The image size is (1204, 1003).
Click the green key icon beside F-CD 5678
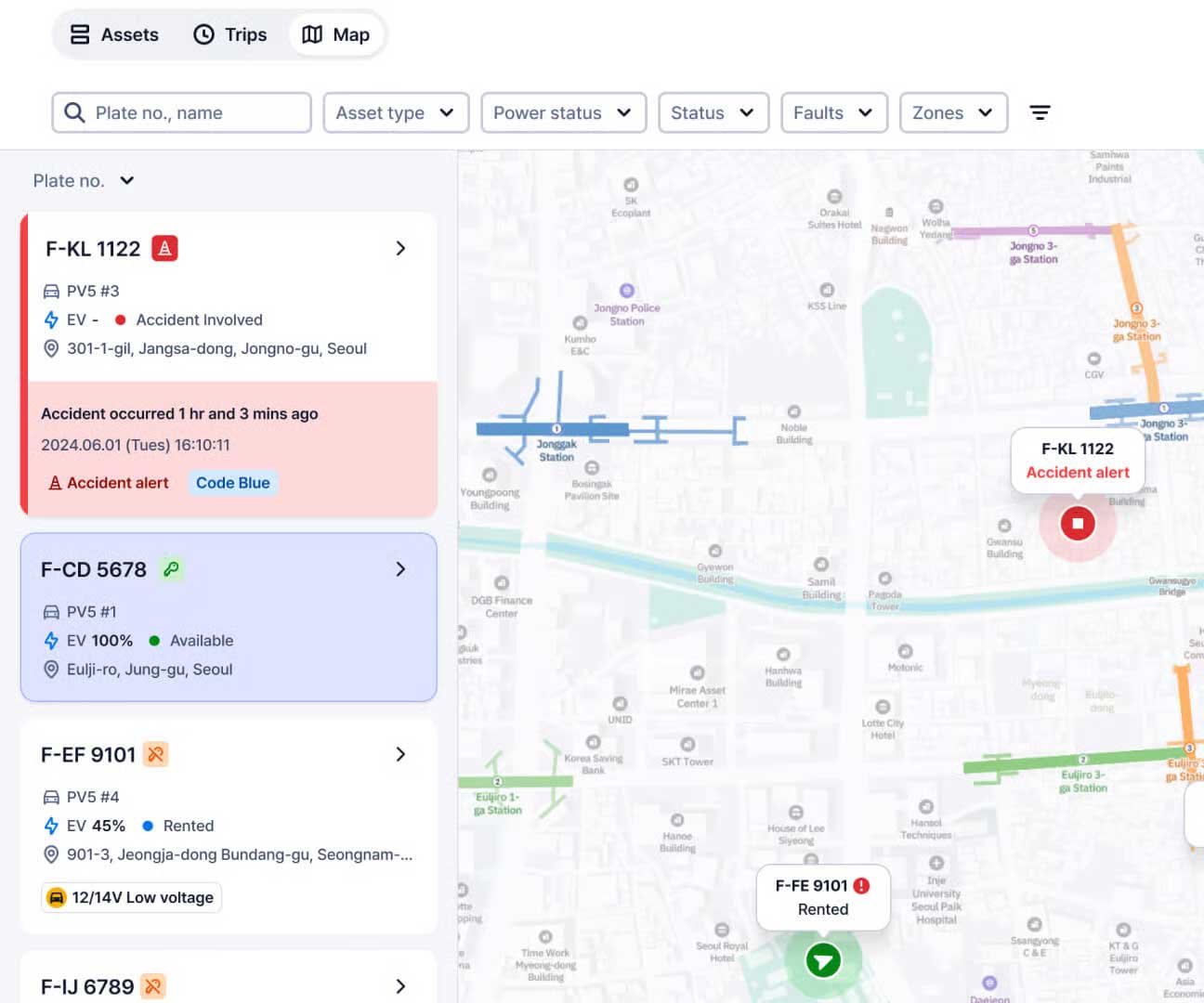point(171,568)
